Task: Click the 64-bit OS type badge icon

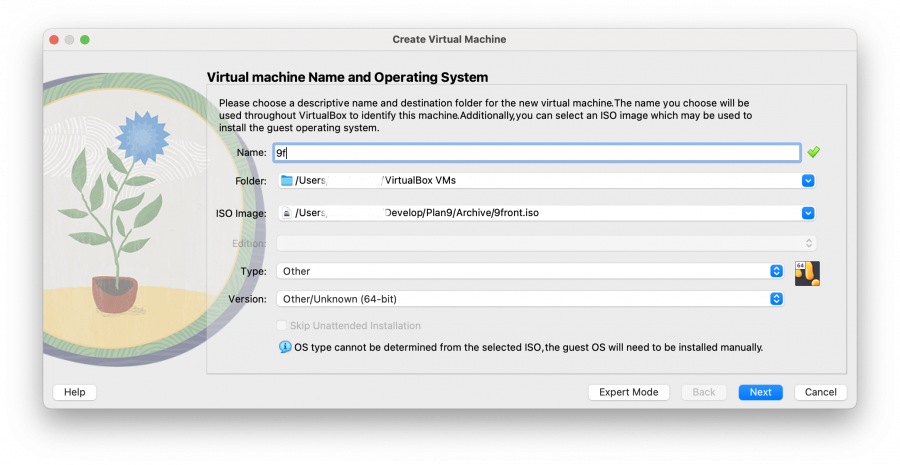Action: click(807, 273)
